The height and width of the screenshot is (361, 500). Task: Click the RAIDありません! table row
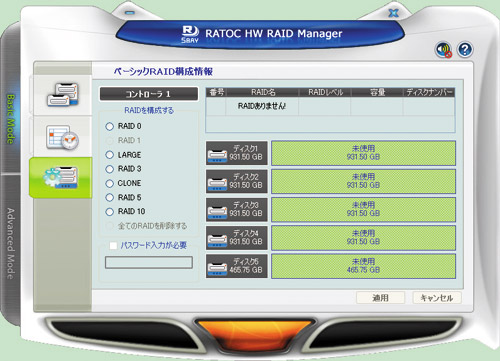click(x=330, y=106)
